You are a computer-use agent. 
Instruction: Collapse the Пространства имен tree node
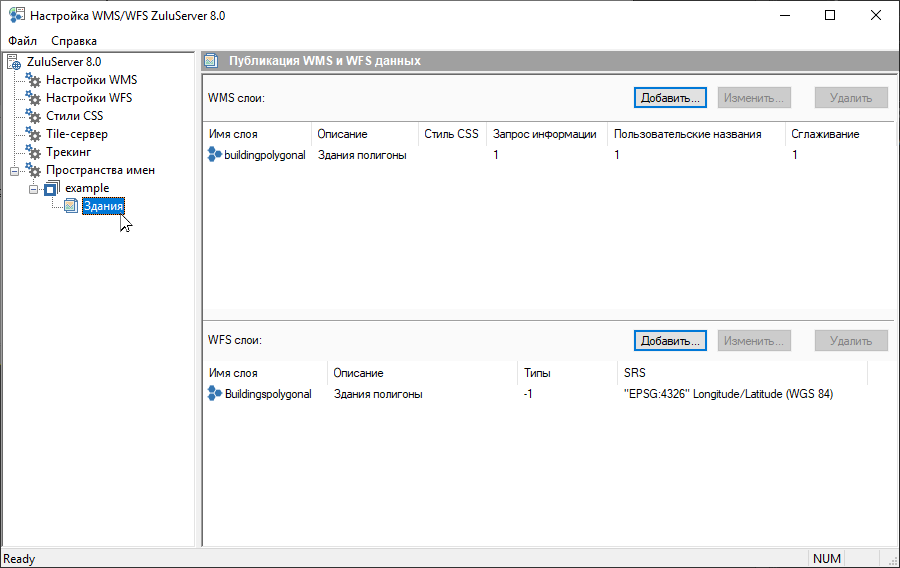point(15,170)
